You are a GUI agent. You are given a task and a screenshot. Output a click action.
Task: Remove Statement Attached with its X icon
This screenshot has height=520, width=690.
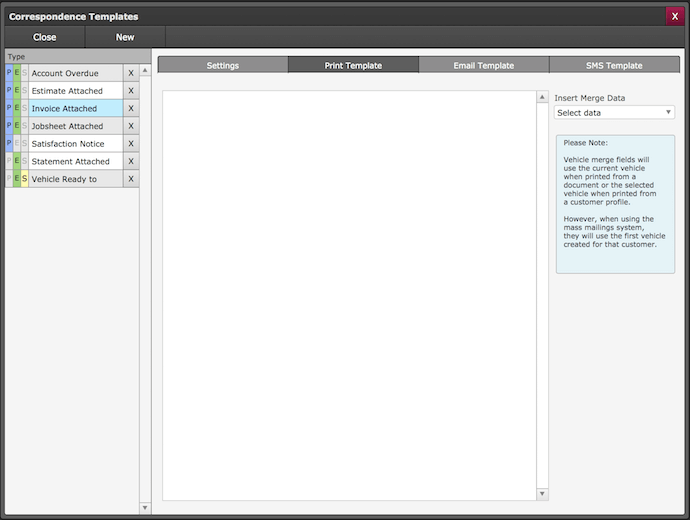(130, 161)
